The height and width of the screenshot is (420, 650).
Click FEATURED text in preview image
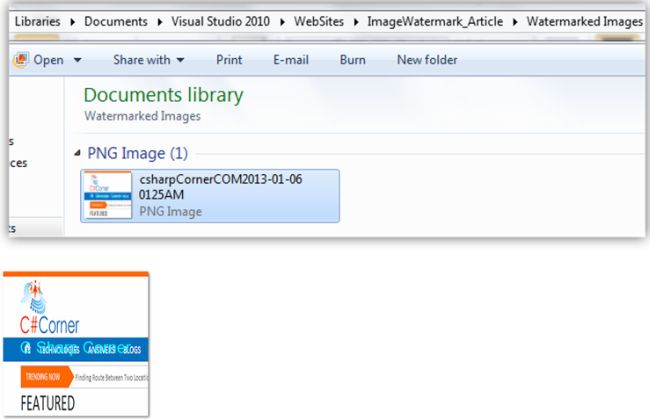[48, 403]
